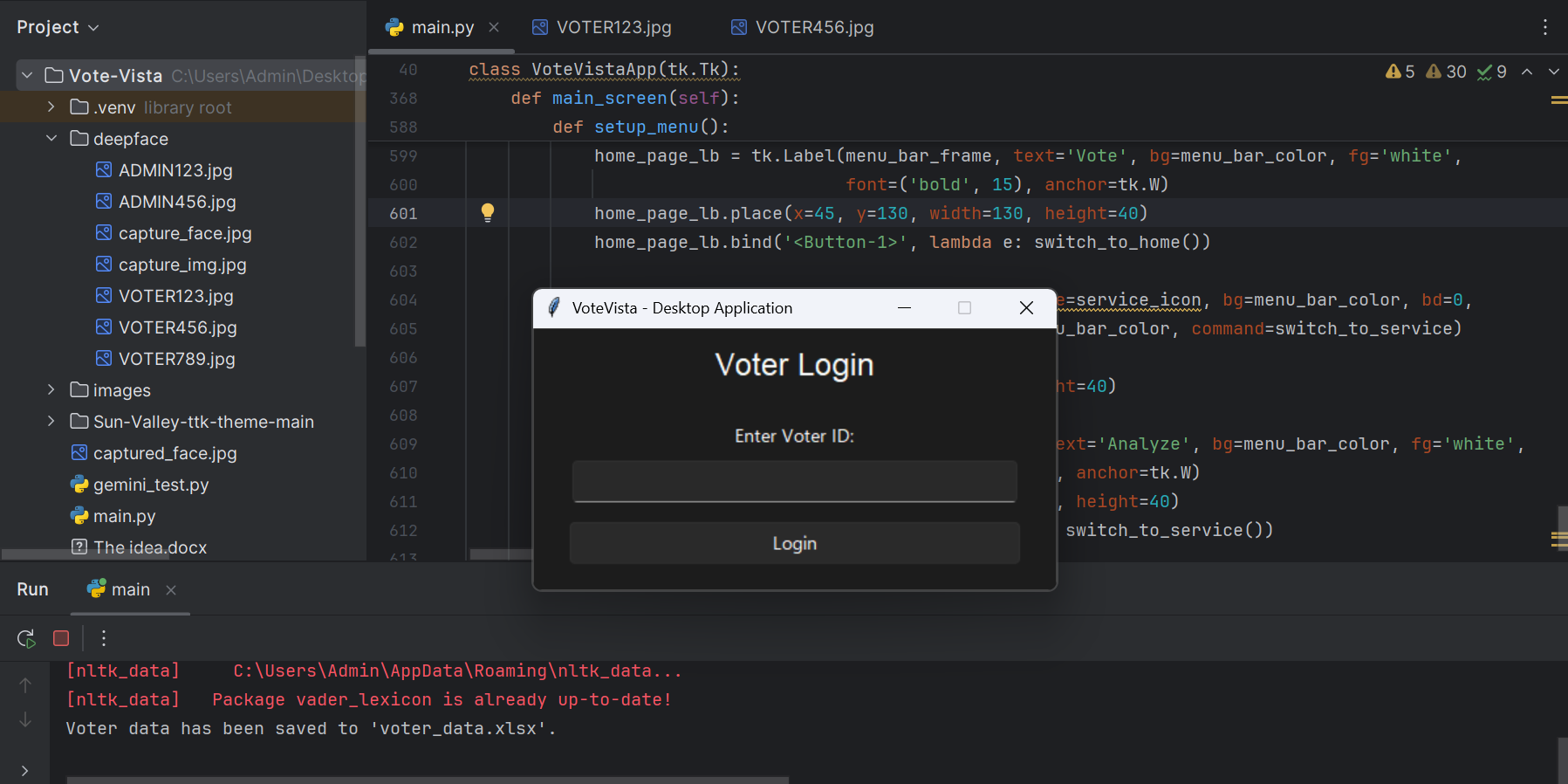
Task: Click the VoteVista window feather icon
Action: [x=553, y=307]
